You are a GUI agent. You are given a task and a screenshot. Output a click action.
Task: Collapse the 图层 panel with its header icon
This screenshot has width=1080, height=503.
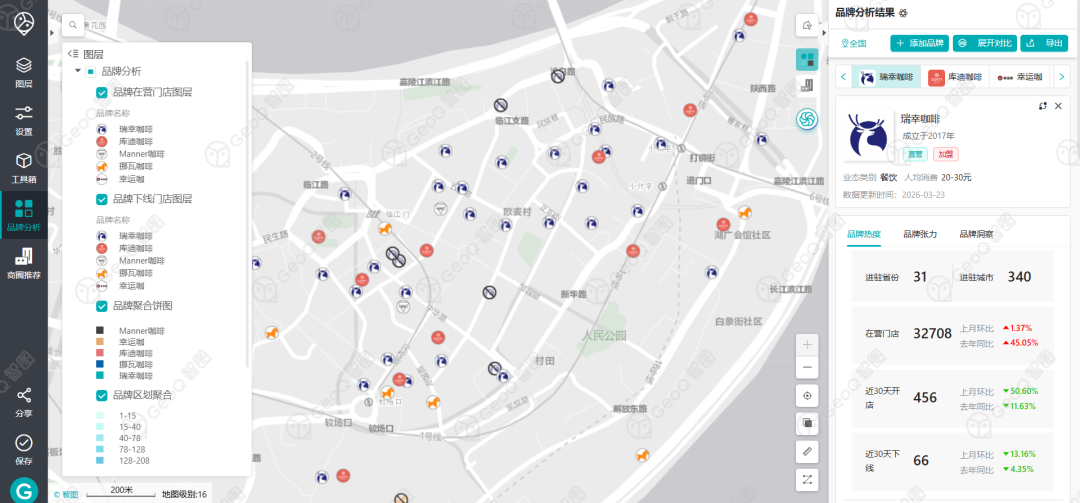click(73, 54)
